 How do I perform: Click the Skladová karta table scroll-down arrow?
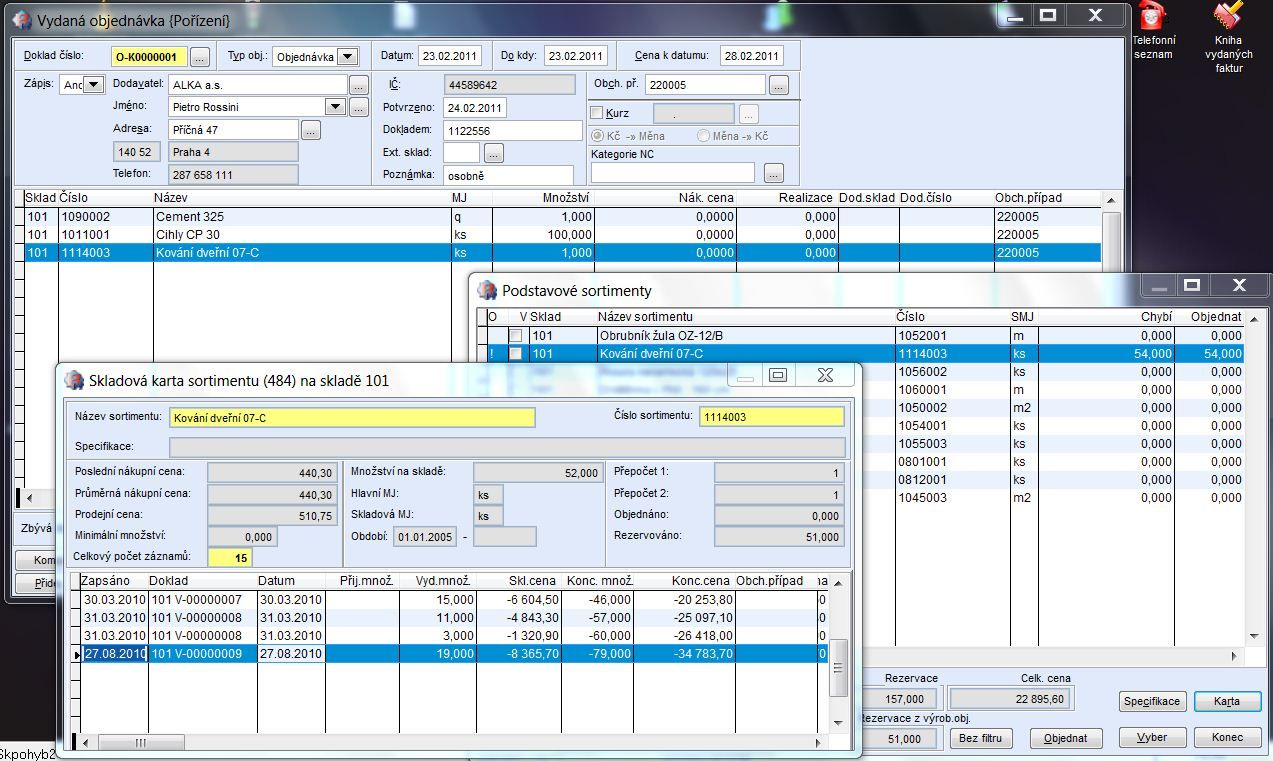pyautogui.click(x=839, y=723)
